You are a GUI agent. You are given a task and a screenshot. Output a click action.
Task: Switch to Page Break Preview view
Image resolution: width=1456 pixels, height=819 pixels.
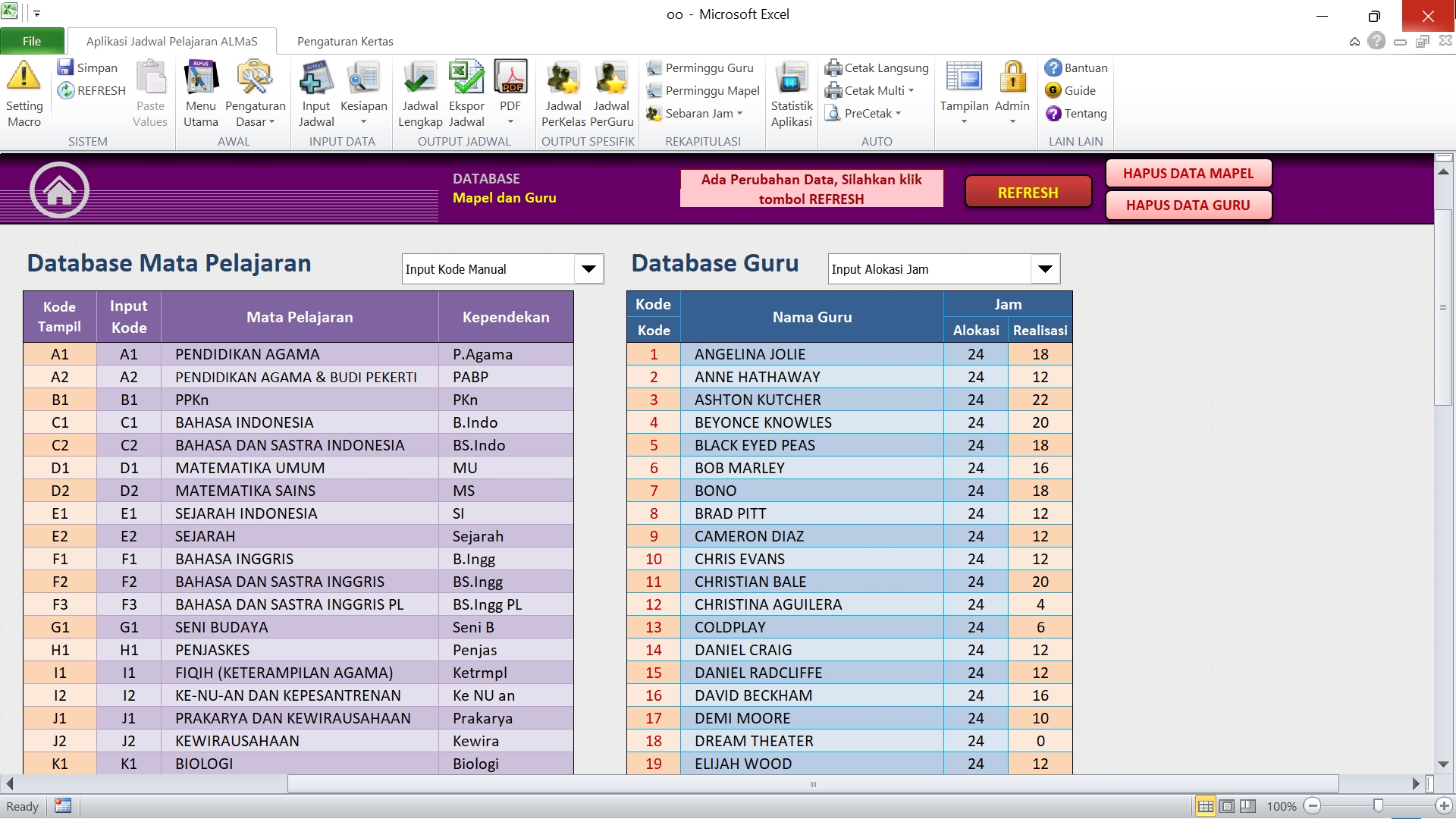coord(1247,806)
